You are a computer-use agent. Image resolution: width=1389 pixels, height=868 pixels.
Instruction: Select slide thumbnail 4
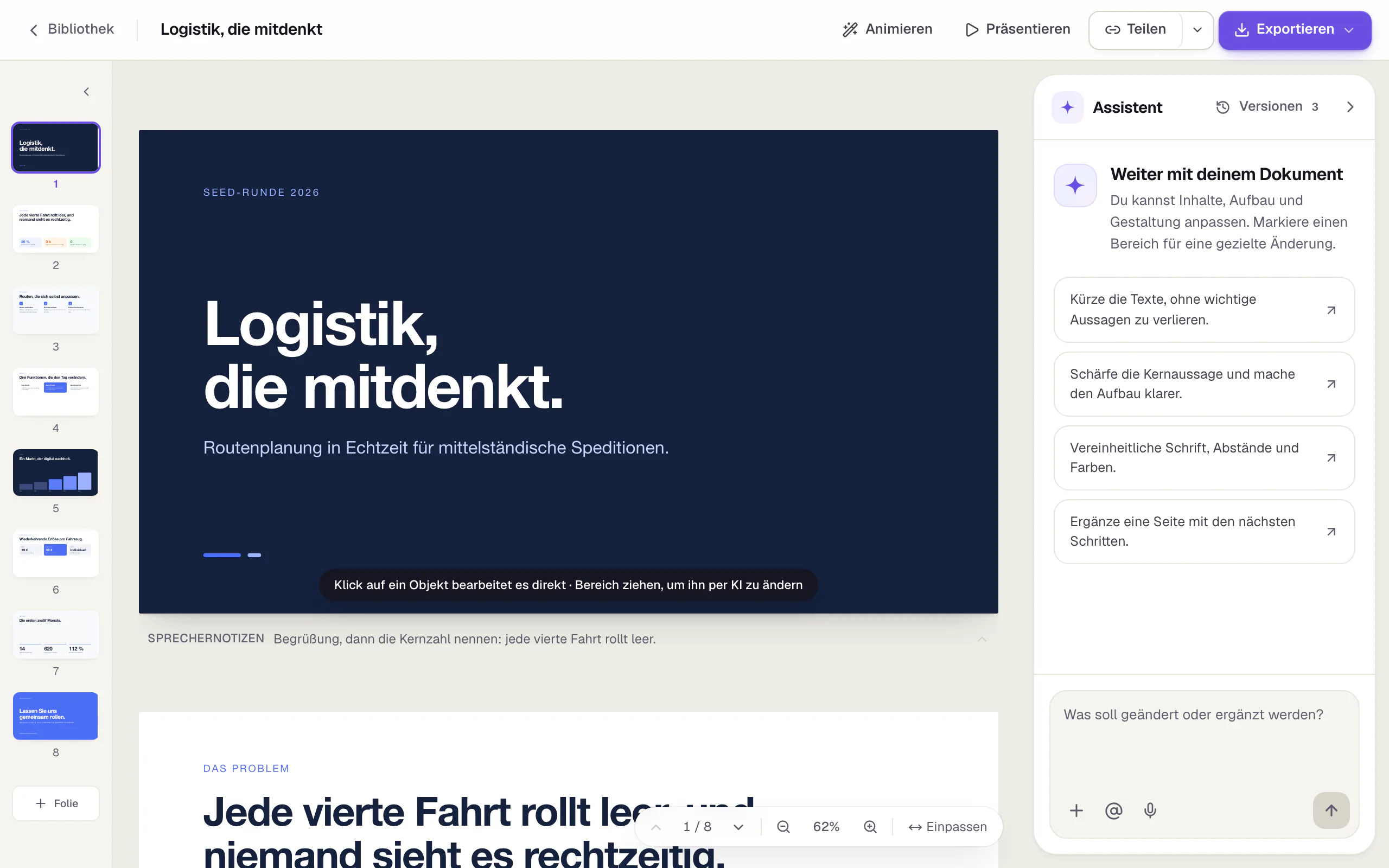tap(56, 392)
